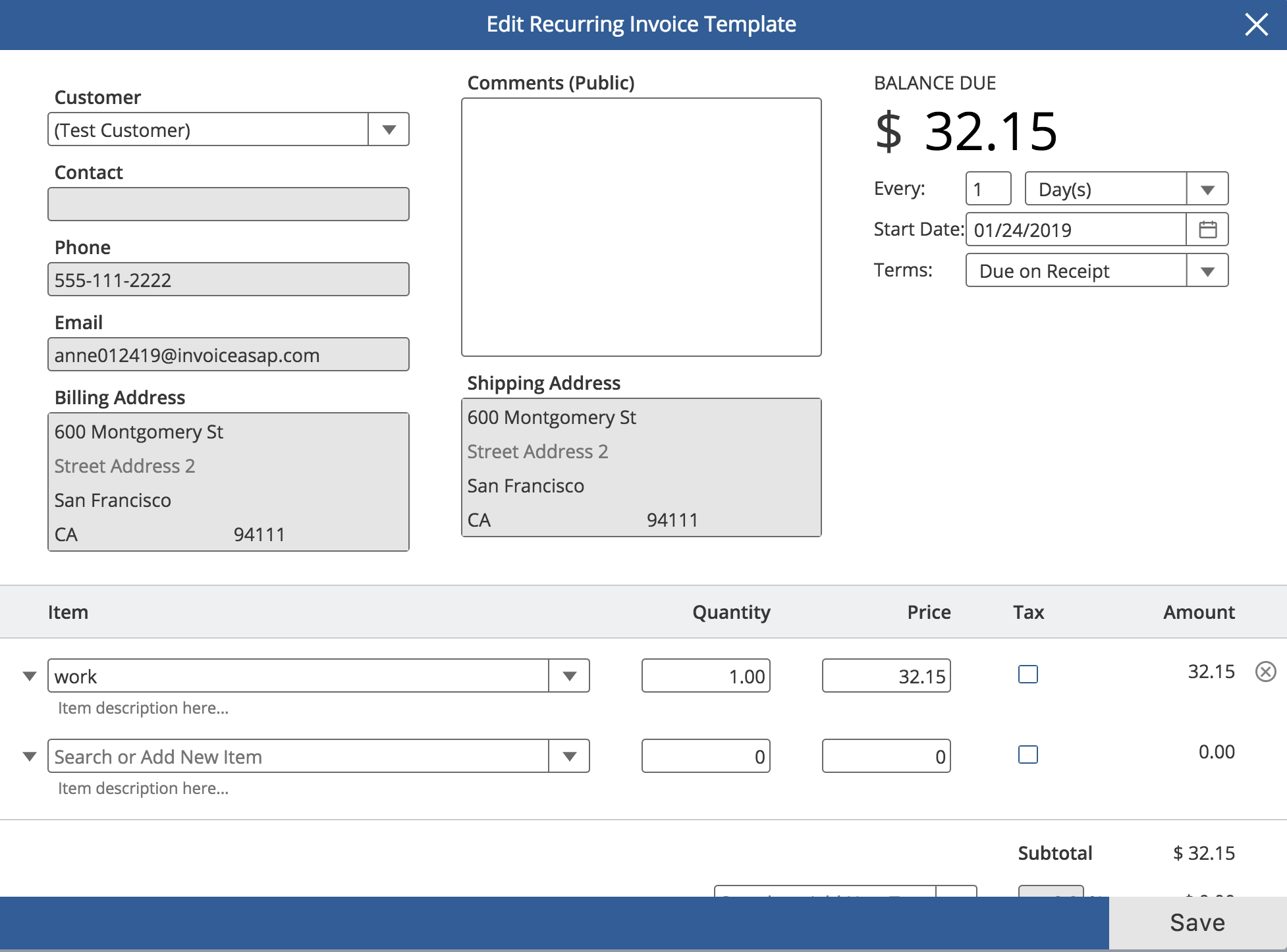1287x952 pixels.
Task: Click the Search or Add New Item field
Action: [x=298, y=756]
